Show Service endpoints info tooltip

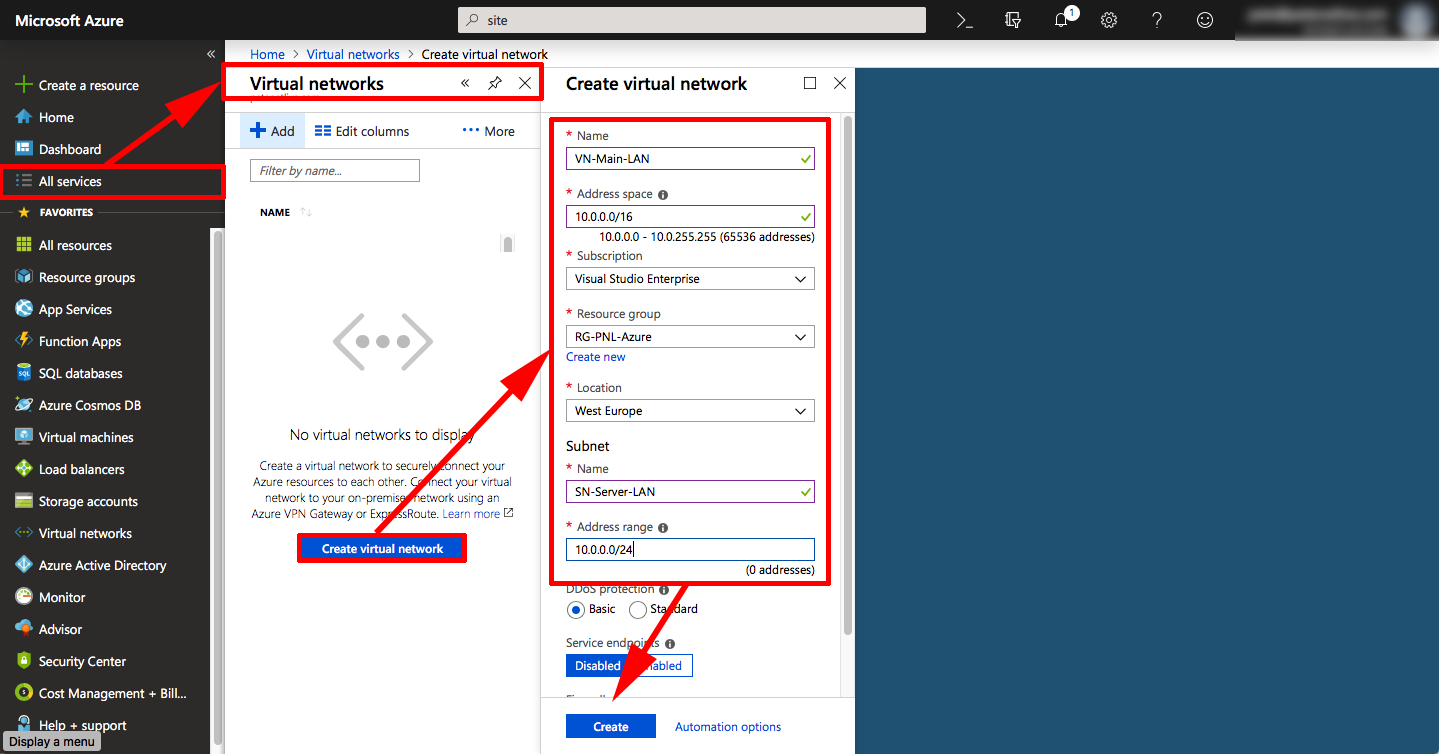click(670, 644)
